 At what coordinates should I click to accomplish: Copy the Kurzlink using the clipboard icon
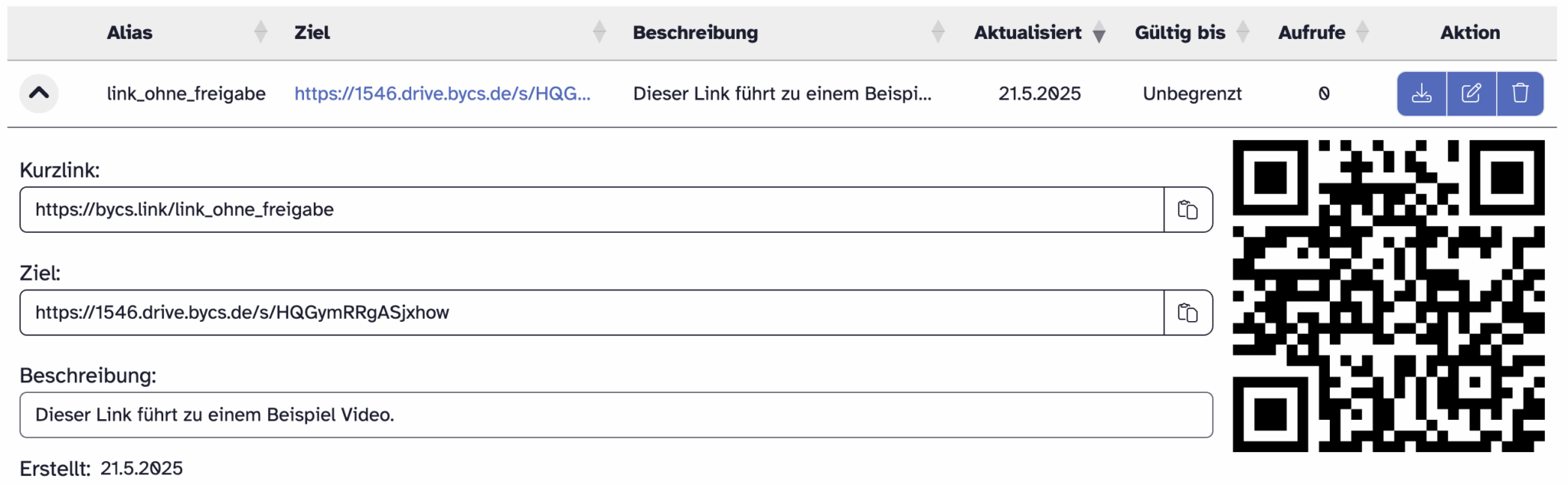[1187, 209]
